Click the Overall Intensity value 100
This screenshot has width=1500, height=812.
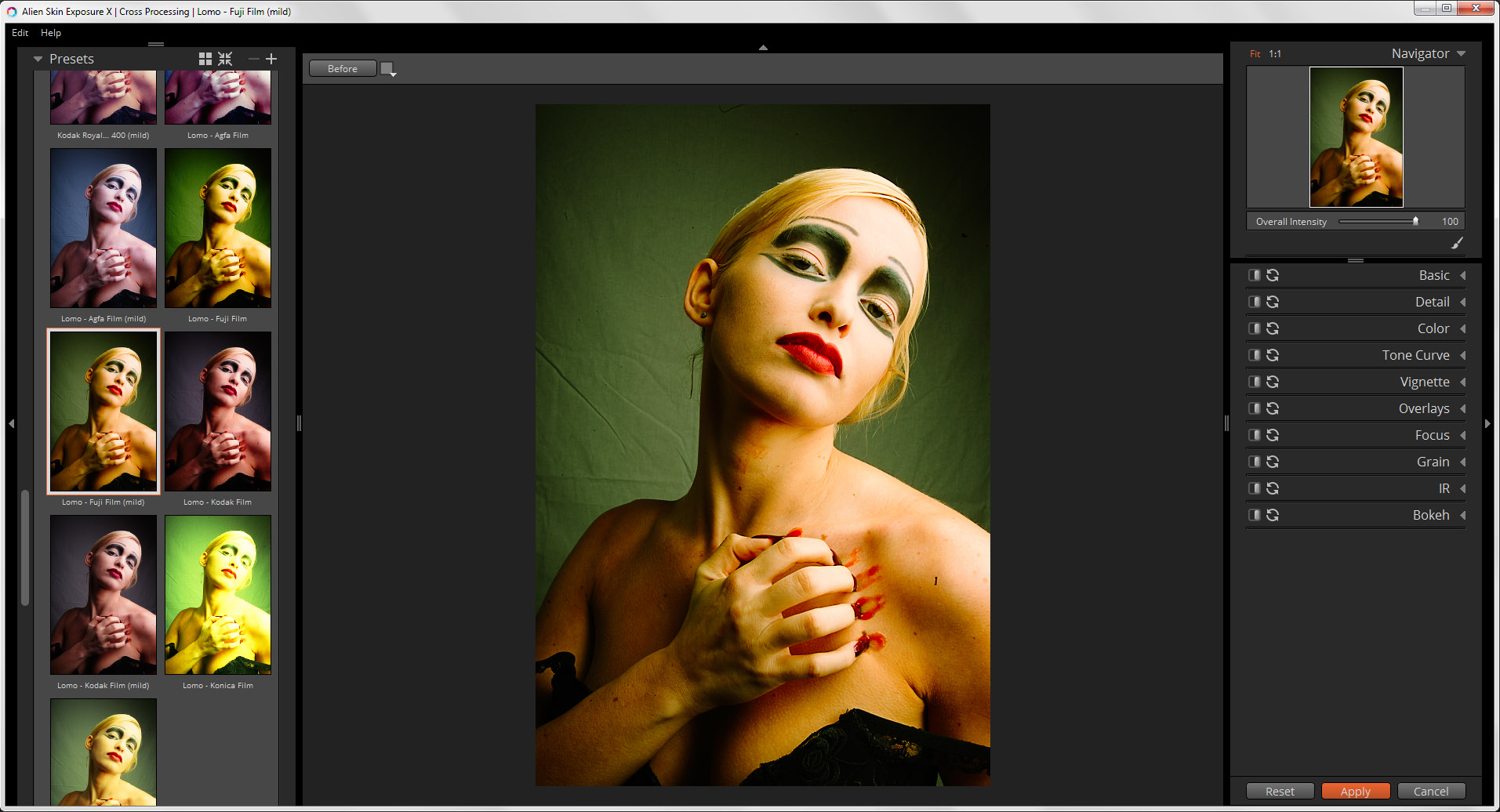[x=1450, y=222]
